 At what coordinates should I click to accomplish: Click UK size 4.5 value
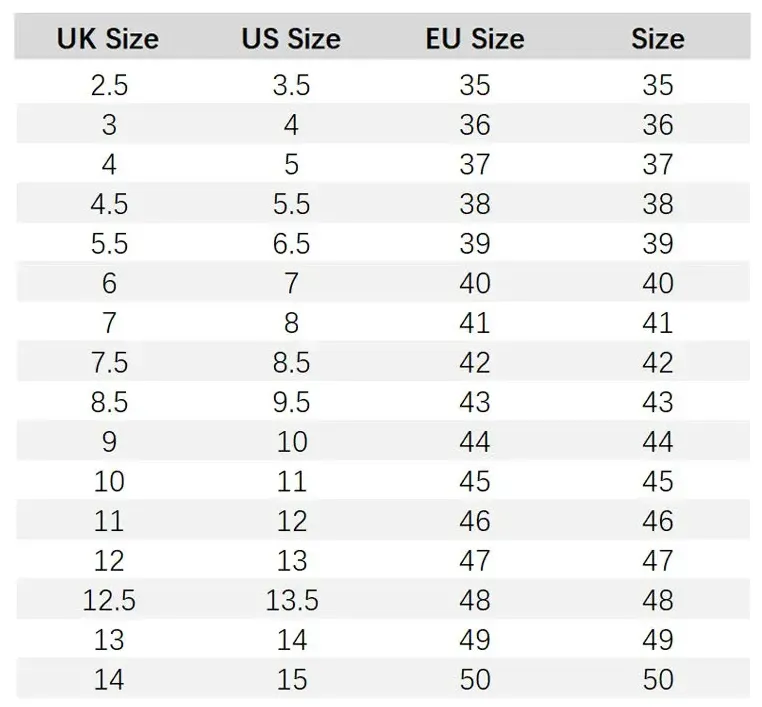coord(109,204)
